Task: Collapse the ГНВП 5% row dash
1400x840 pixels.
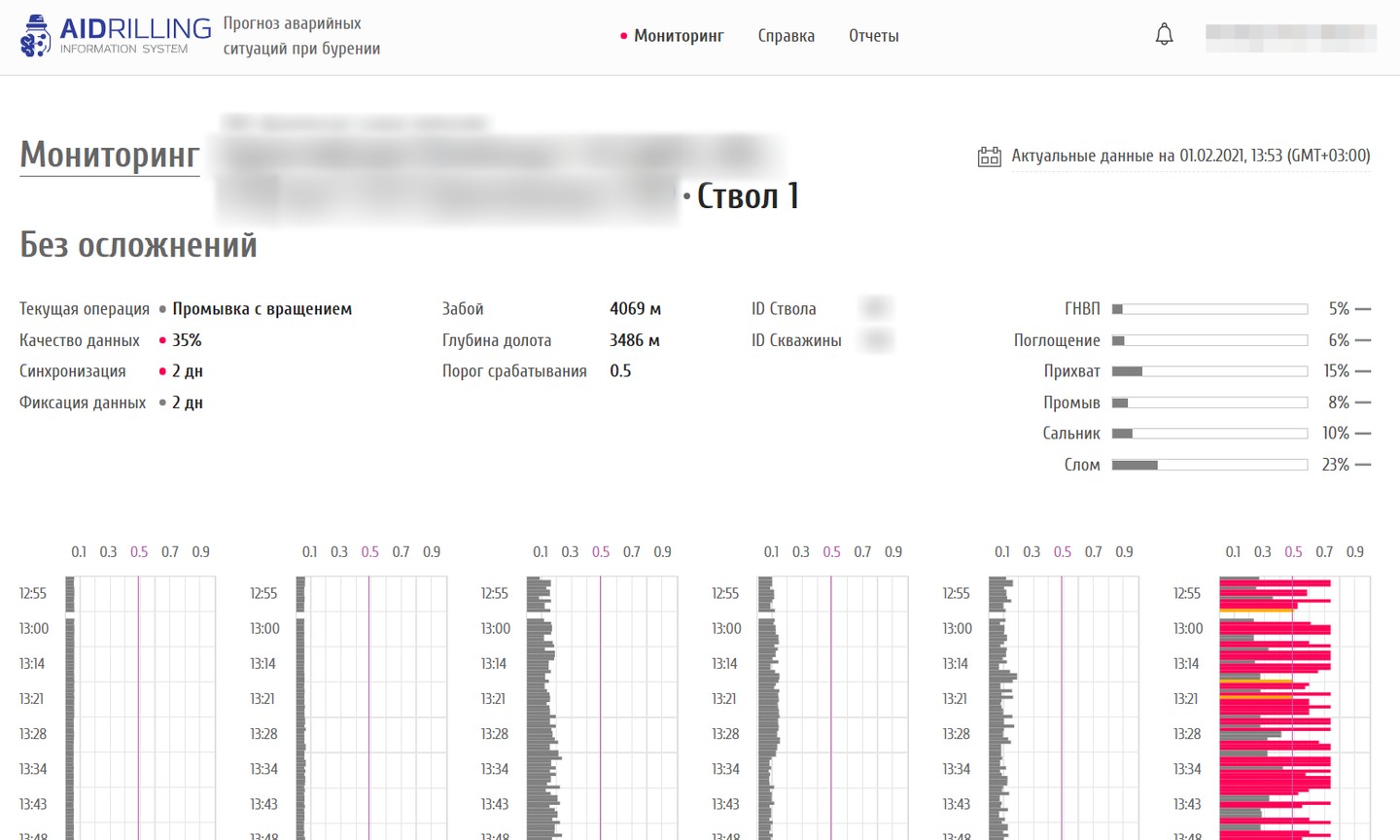Action: [1363, 309]
